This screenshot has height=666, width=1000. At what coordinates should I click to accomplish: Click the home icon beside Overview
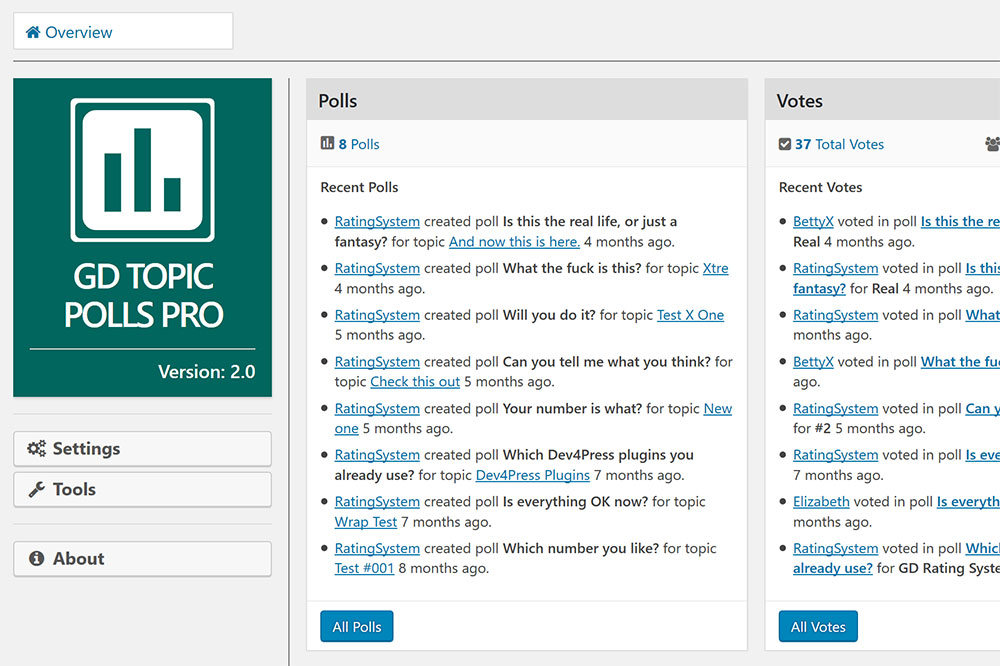tap(34, 32)
